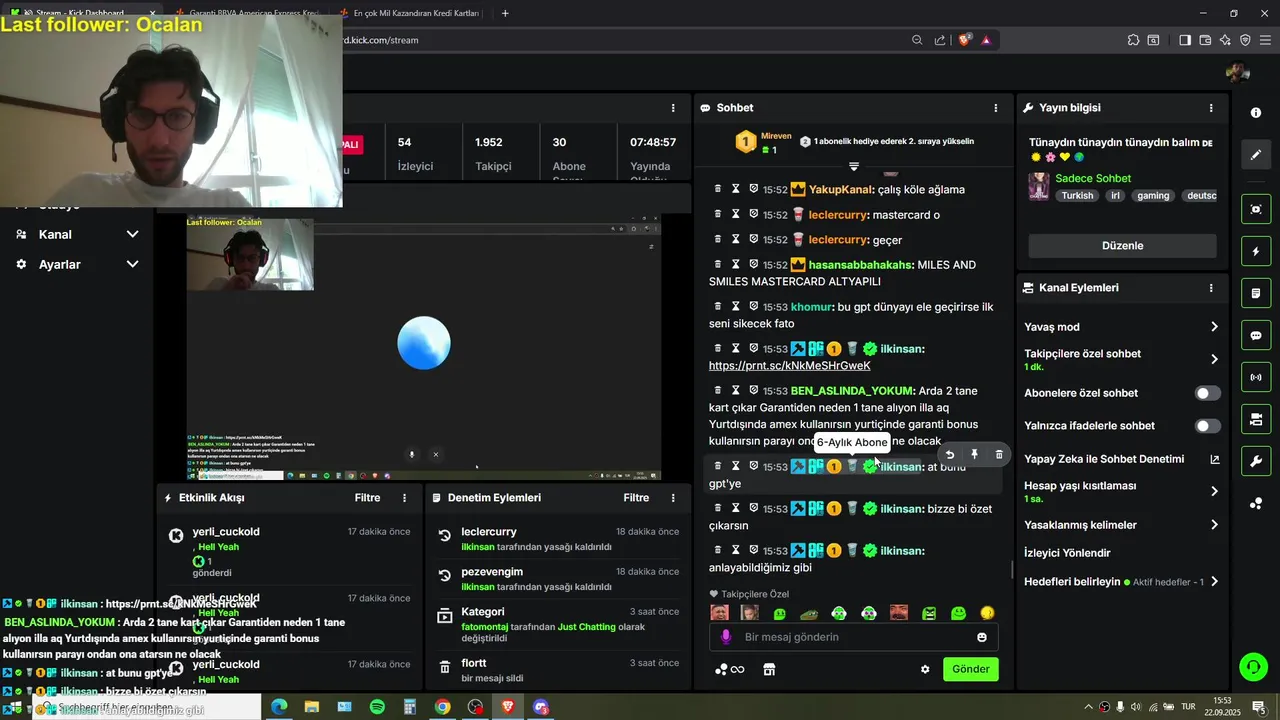
Task: Click İzleyici Yönlendir option
Action: pos(1067,553)
